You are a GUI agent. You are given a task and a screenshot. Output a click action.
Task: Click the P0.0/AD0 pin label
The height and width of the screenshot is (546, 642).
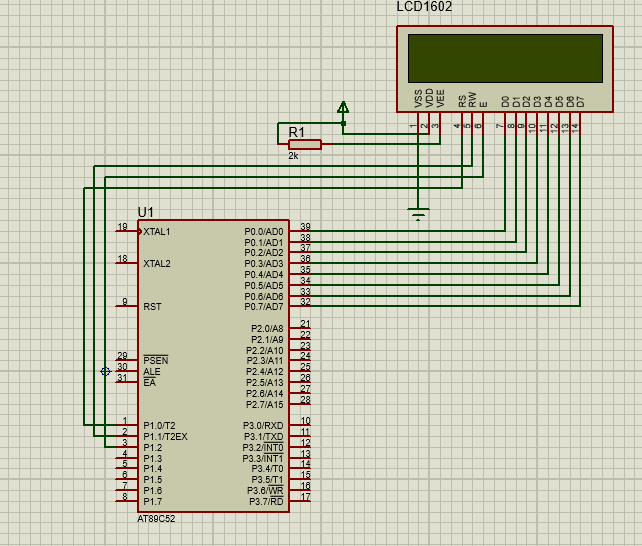coord(264,231)
